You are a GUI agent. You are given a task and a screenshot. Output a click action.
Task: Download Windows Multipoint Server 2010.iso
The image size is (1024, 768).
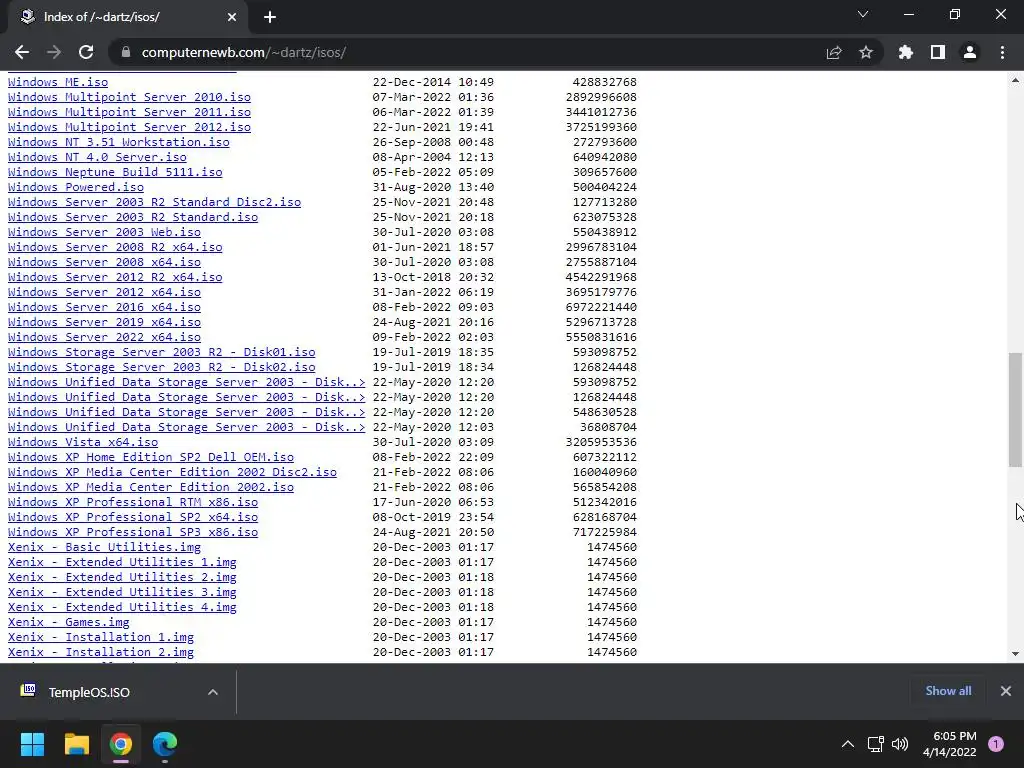click(129, 97)
